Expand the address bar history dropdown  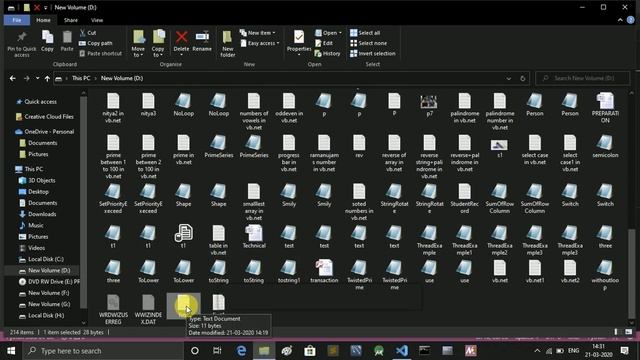(509, 78)
